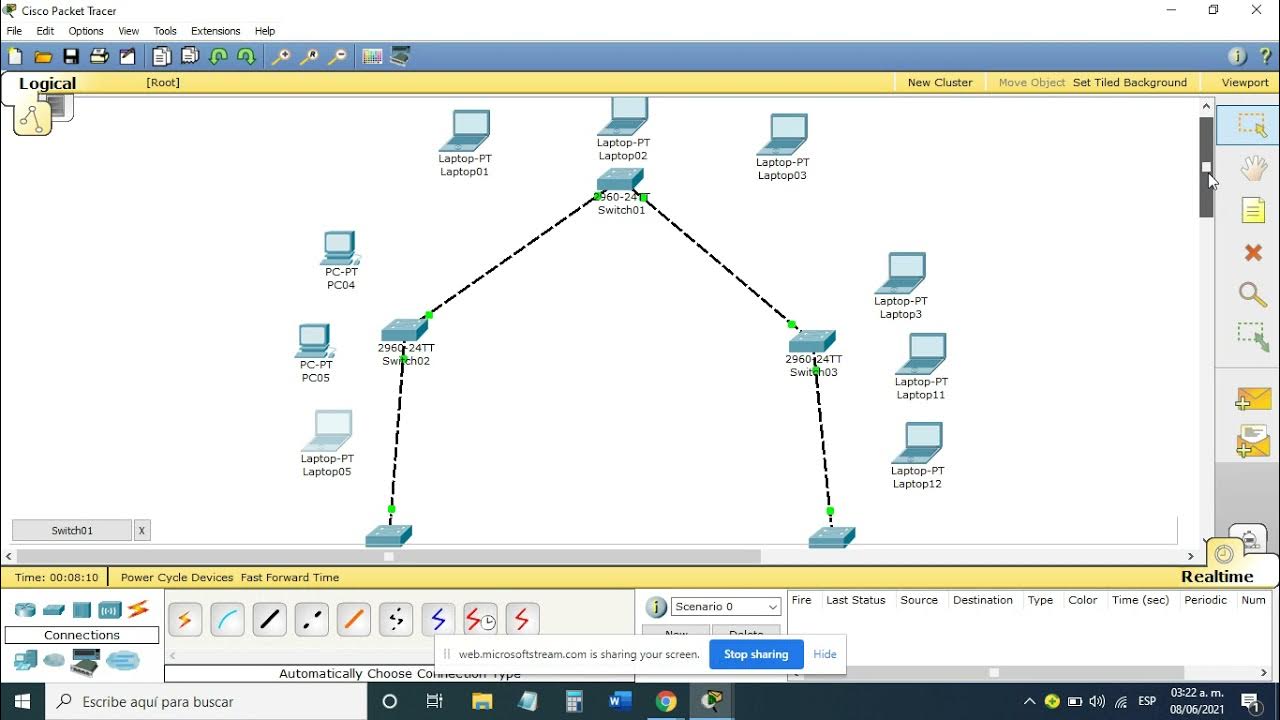1280x720 pixels.
Task: Choose the Move Layout hand tool
Action: (x=1253, y=169)
